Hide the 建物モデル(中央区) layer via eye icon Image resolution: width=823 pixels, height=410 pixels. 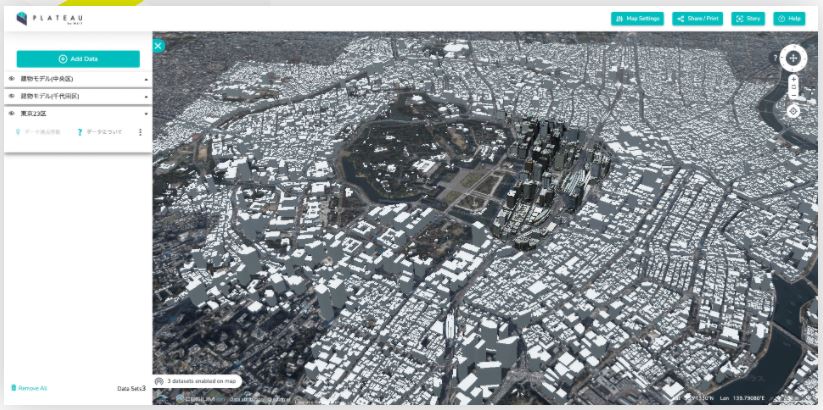click(x=12, y=78)
